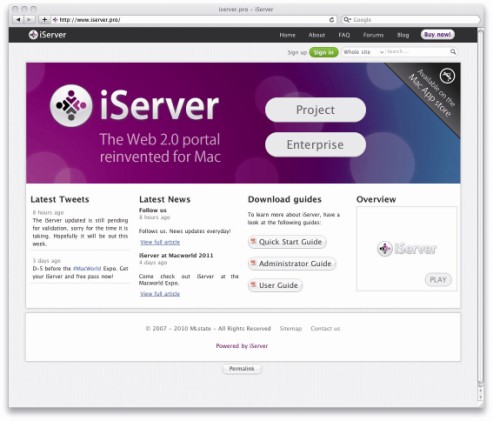This screenshot has width=493, height=421.
Task: Select the About navigation item
Action: click(316, 35)
